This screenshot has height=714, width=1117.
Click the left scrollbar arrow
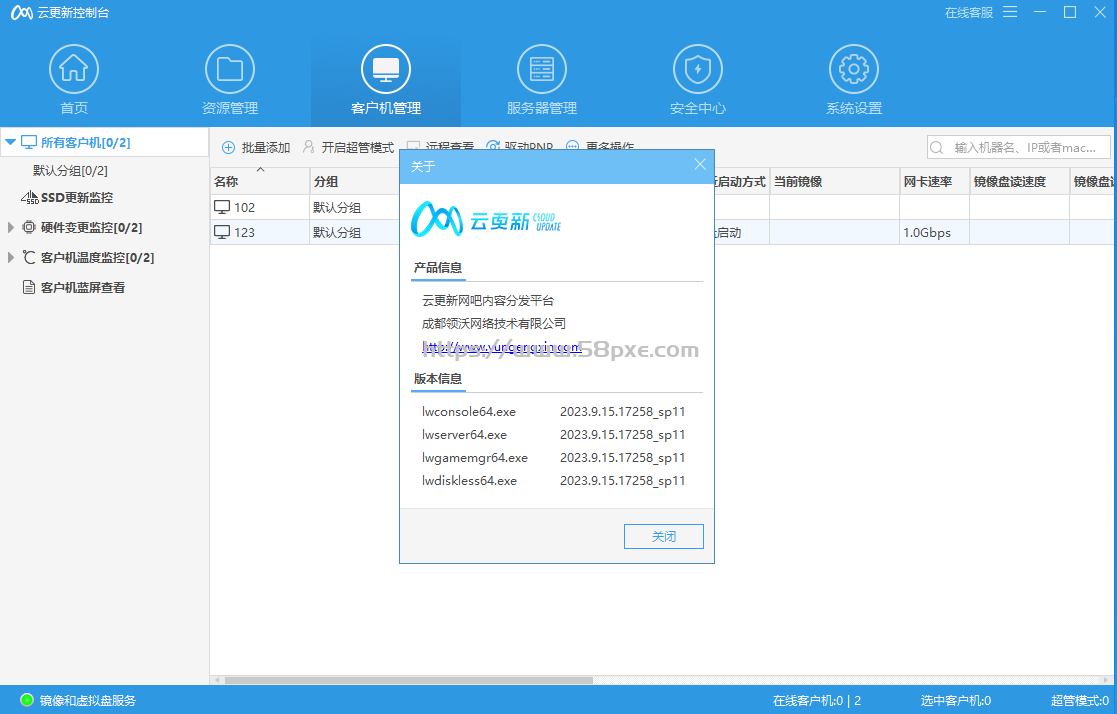tap(217, 681)
